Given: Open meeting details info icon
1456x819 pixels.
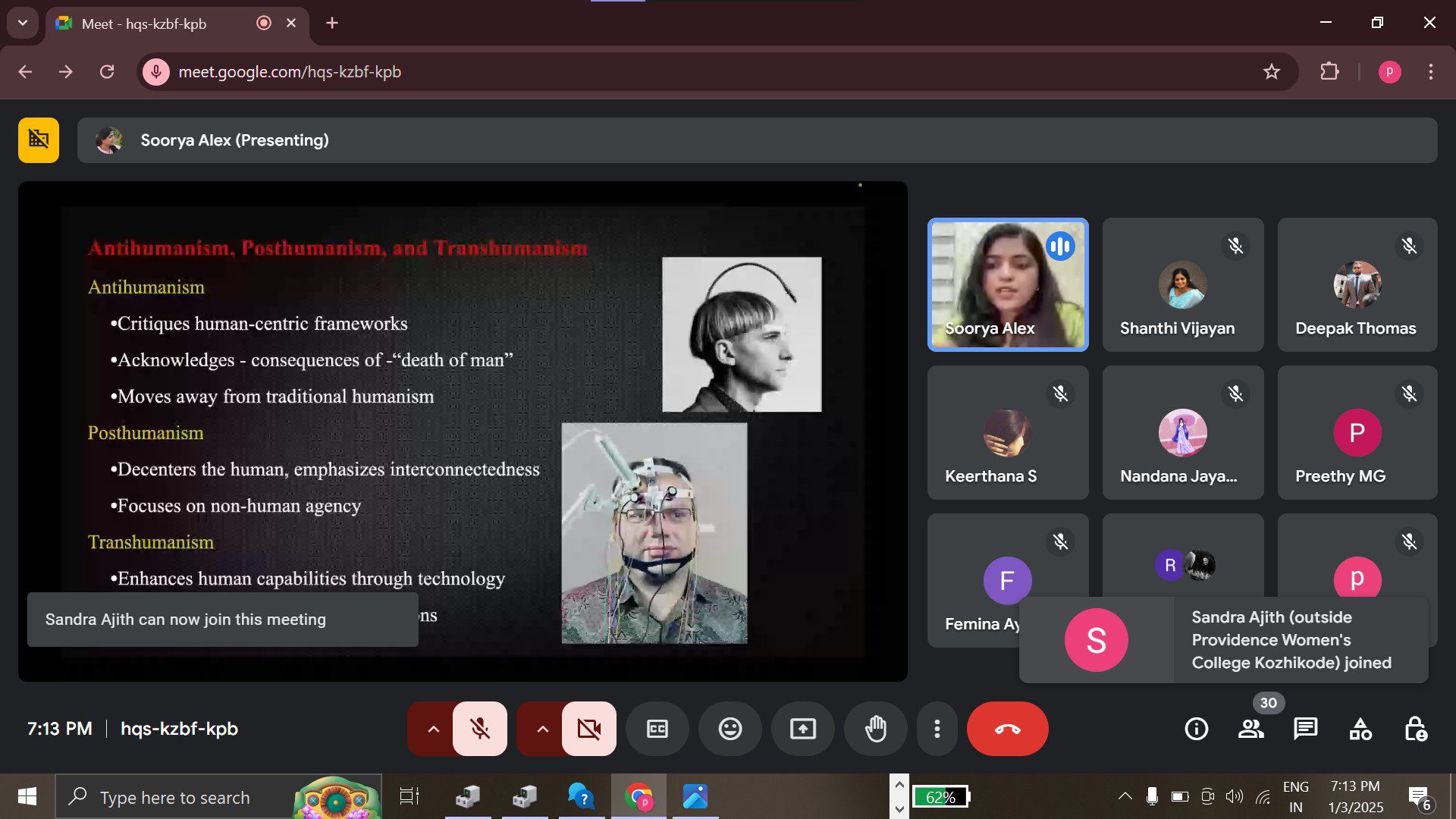Looking at the screenshot, I should click(x=1196, y=729).
